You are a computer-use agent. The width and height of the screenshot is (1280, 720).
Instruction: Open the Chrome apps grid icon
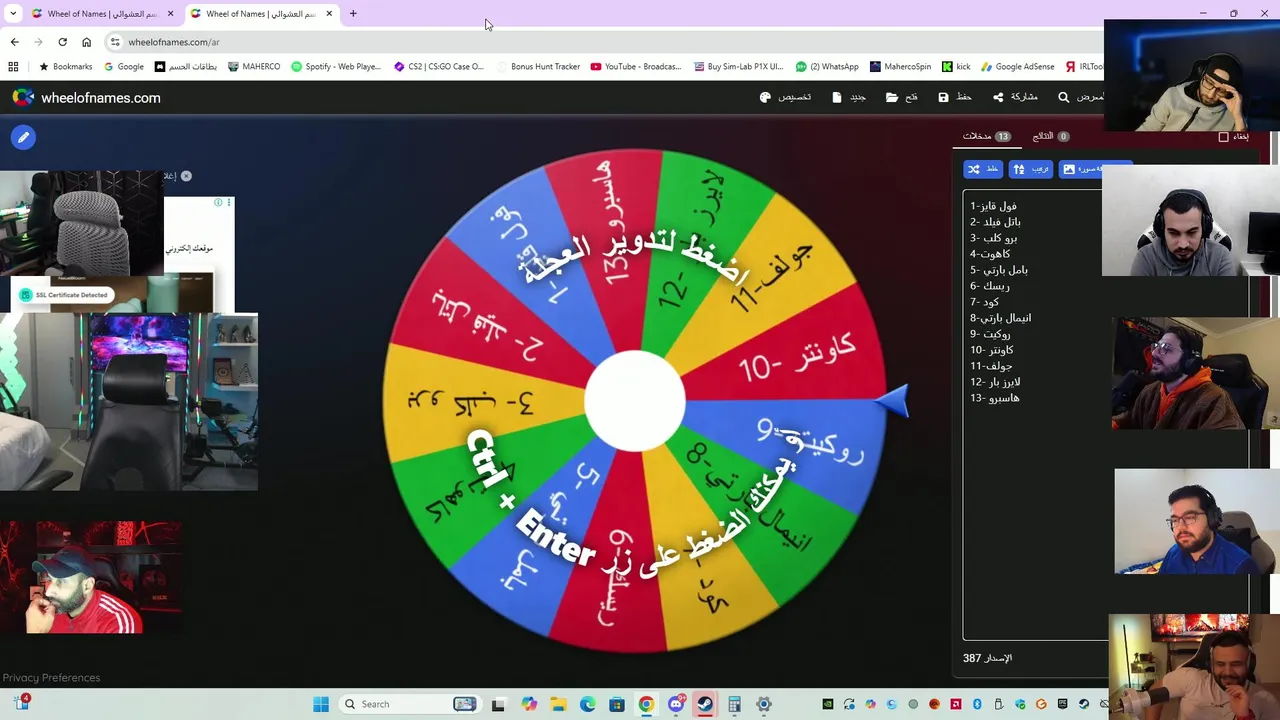(13, 67)
